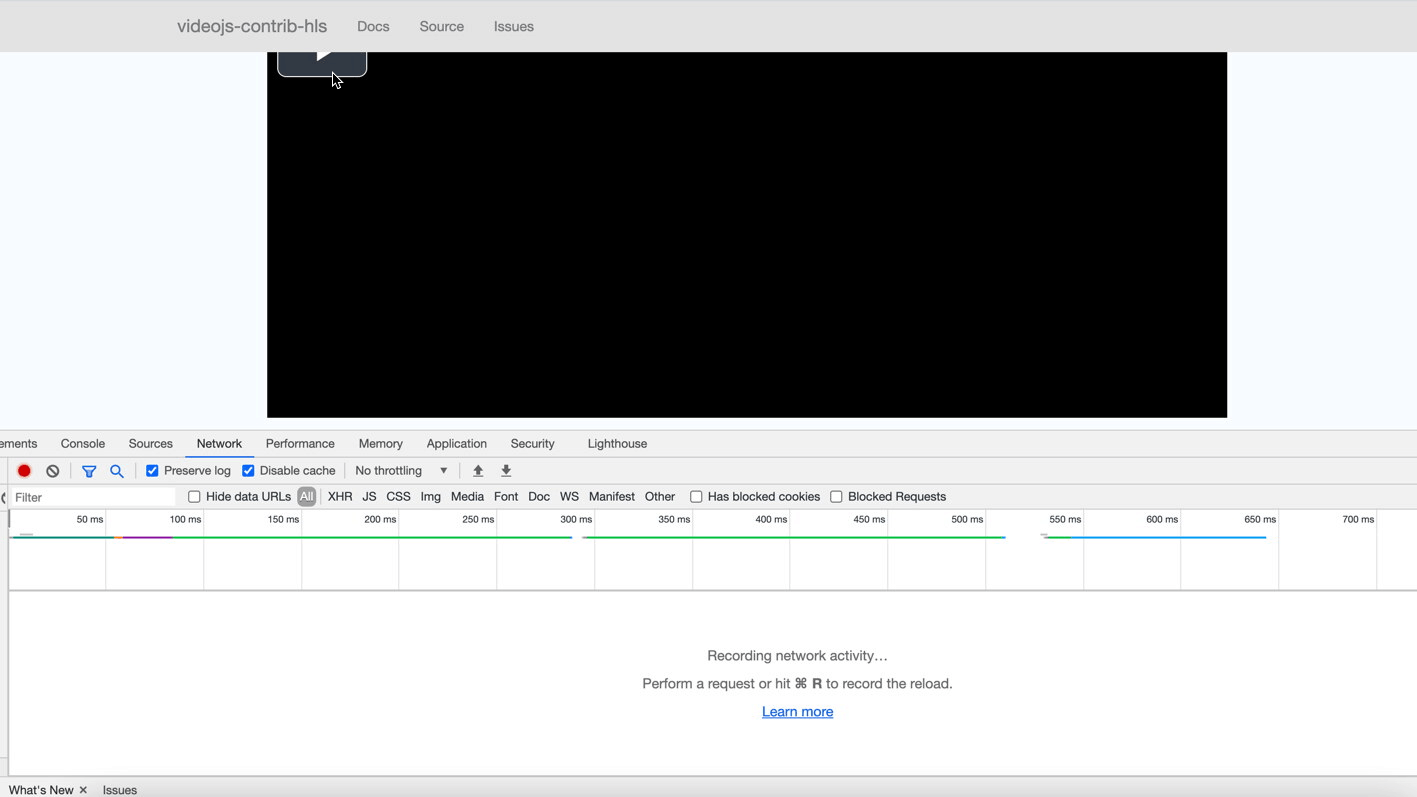Filter requests by CSS type
The width and height of the screenshot is (1417, 797).
(398, 497)
